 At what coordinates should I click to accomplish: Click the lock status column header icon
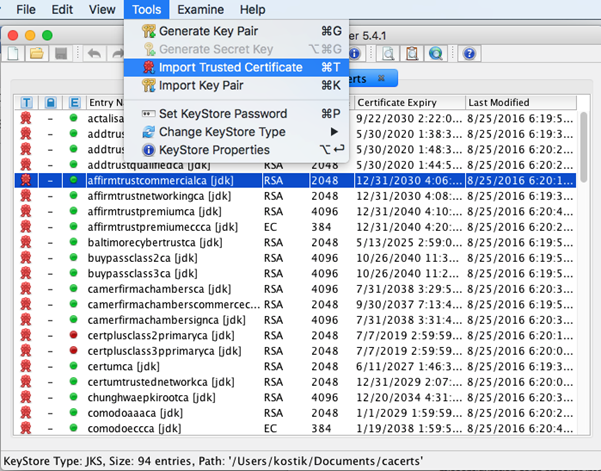pyautogui.click(x=50, y=102)
